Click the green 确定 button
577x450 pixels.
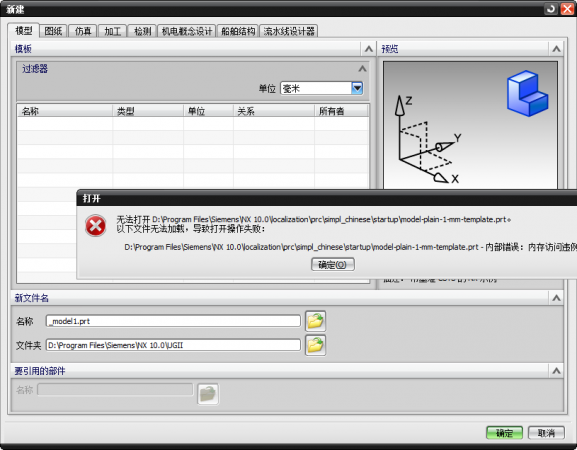pyautogui.click(x=504, y=433)
